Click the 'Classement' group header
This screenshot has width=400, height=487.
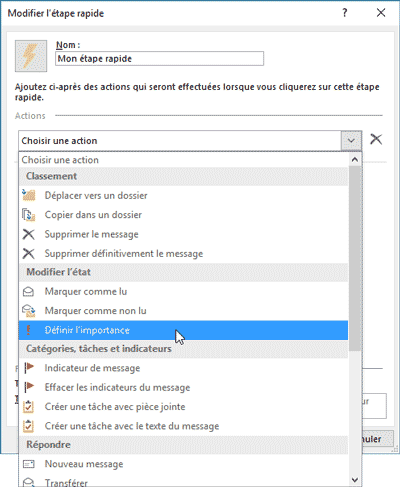point(183,176)
